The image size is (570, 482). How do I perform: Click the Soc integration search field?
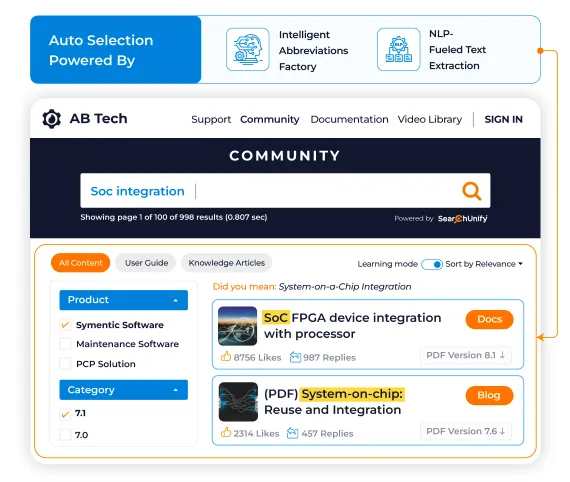(285, 191)
